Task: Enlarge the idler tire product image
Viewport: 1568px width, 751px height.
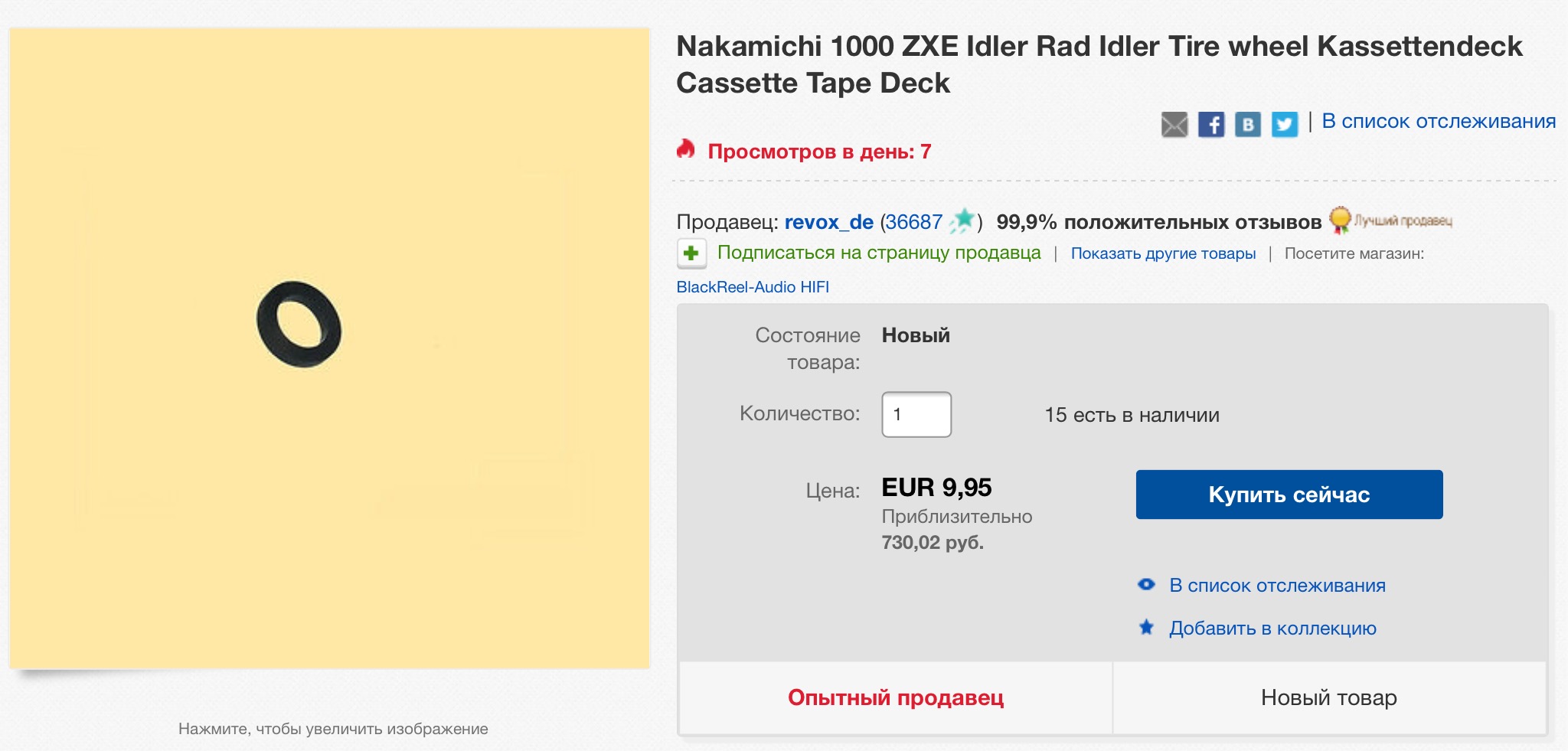Action: coord(329,348)
